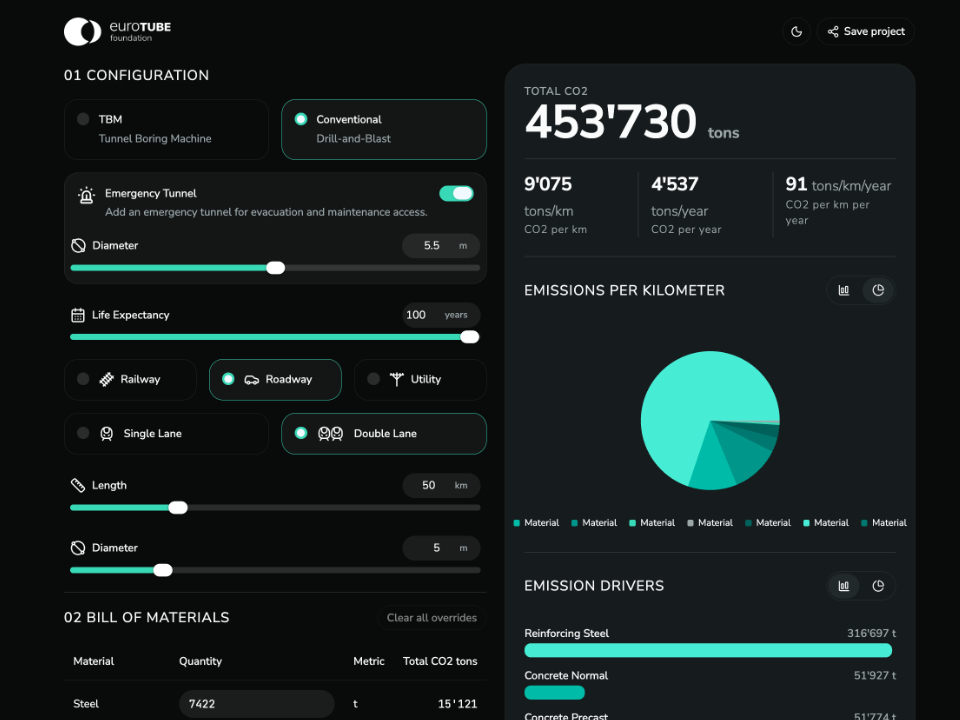Click the Length slider handle

(x=178, y=508)
